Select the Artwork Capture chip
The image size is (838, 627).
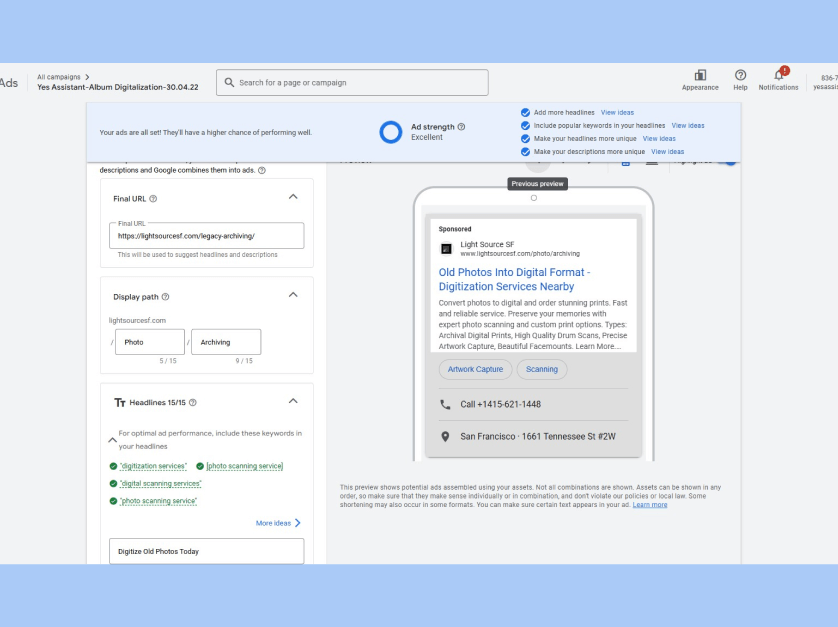pyautogui.click(x=475, y=369)
